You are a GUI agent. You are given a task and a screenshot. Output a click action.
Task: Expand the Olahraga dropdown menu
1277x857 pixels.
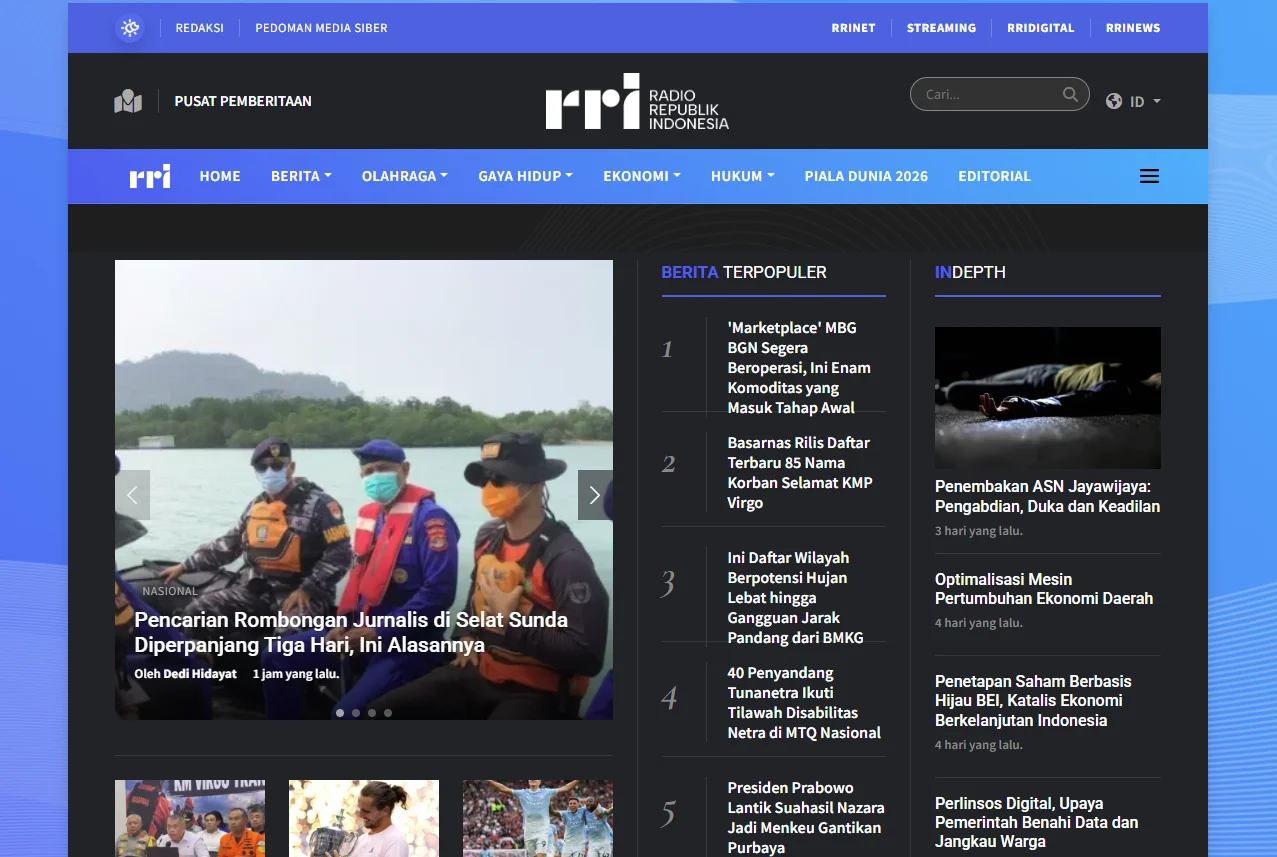point(405,176)
